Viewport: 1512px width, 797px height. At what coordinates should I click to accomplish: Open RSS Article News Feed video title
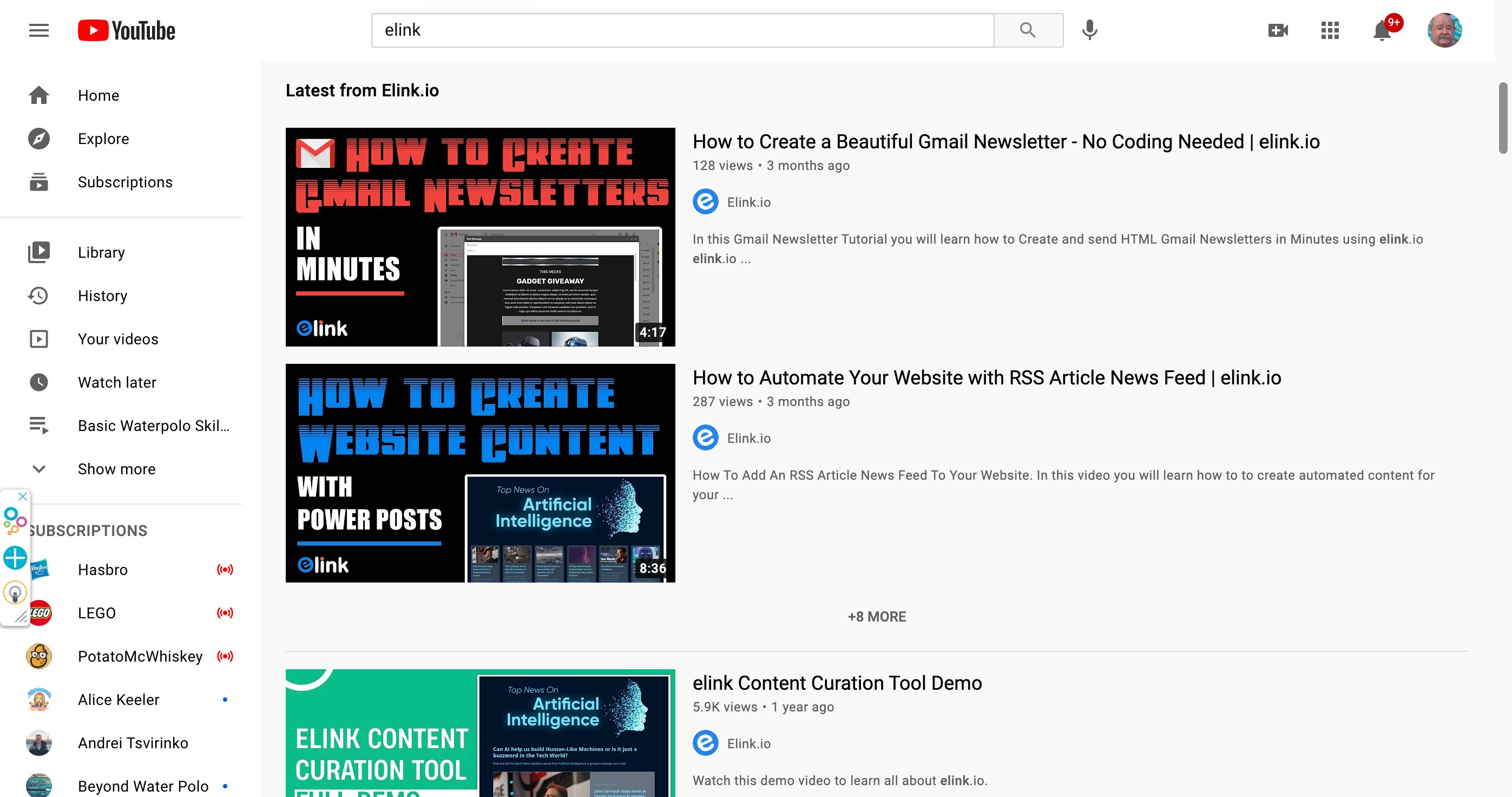click(987, 377)
